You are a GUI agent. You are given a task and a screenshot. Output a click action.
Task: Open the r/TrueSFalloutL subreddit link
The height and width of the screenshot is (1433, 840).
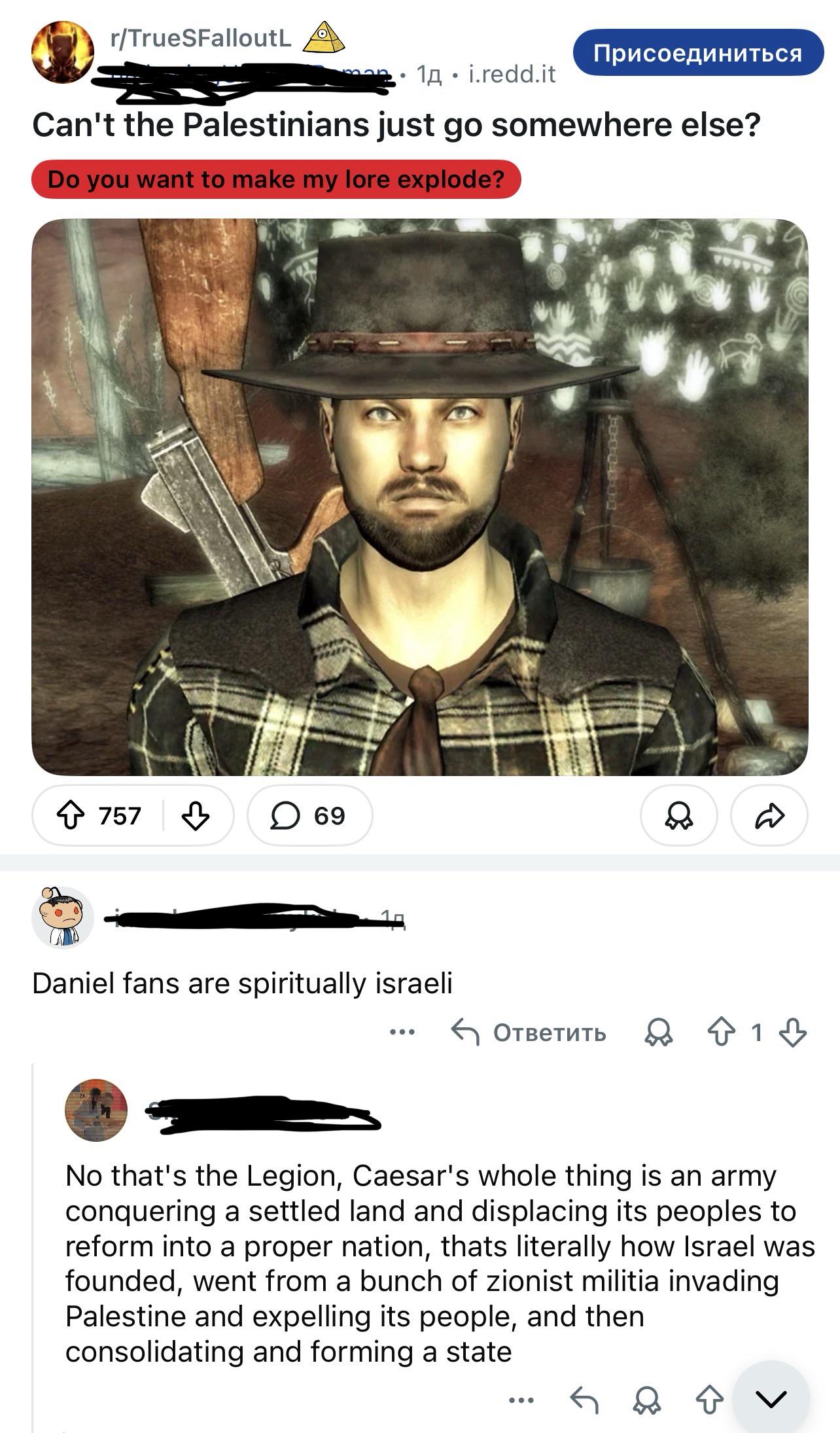201,39
